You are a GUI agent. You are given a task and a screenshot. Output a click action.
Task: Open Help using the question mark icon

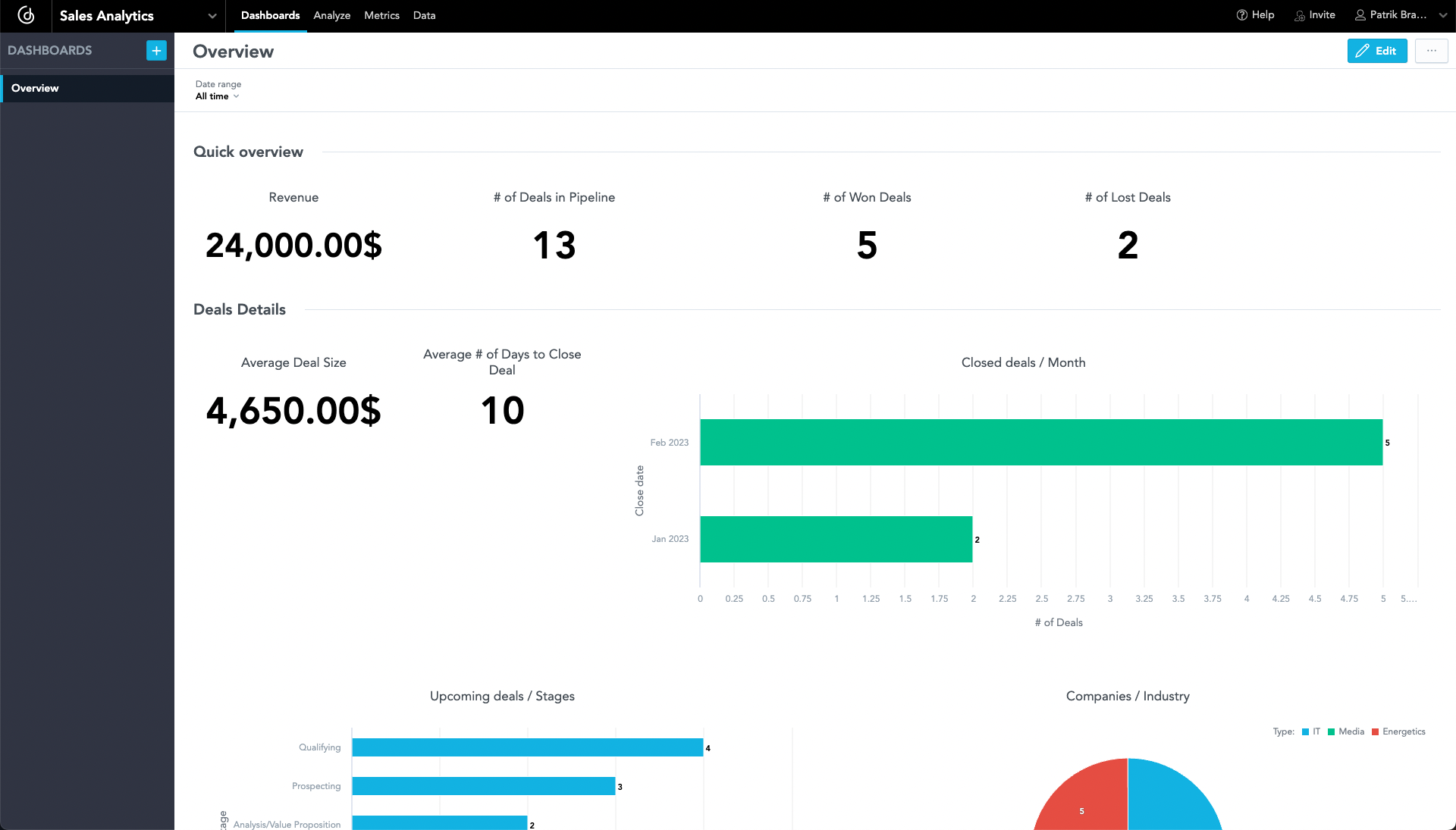point(1241,14)
